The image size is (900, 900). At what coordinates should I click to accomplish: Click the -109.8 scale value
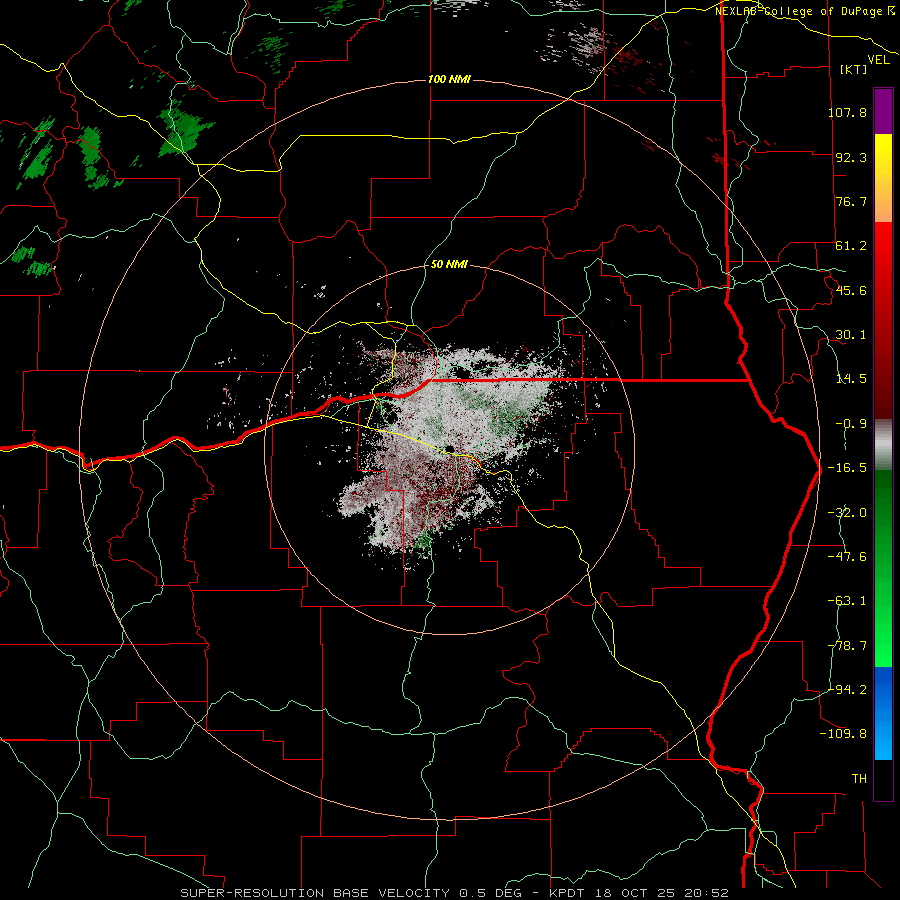(x=843, y=734)
